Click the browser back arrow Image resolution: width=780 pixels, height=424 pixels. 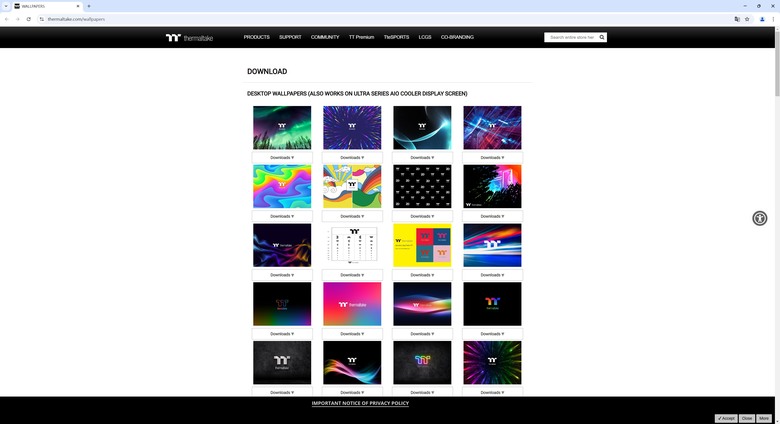coord(6,19)
